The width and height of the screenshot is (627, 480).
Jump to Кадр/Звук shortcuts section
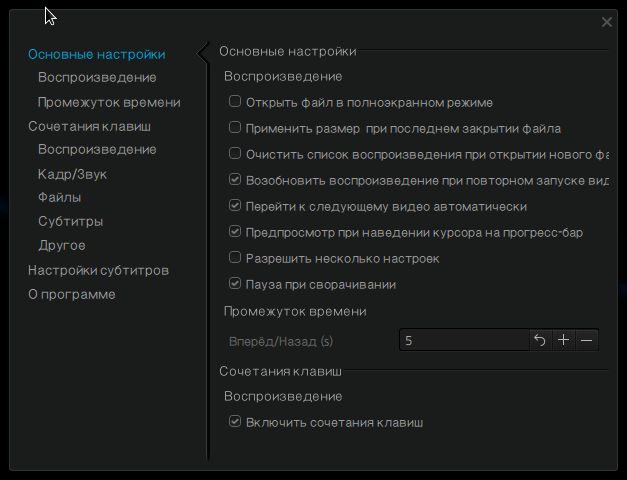tap(72, 174)
